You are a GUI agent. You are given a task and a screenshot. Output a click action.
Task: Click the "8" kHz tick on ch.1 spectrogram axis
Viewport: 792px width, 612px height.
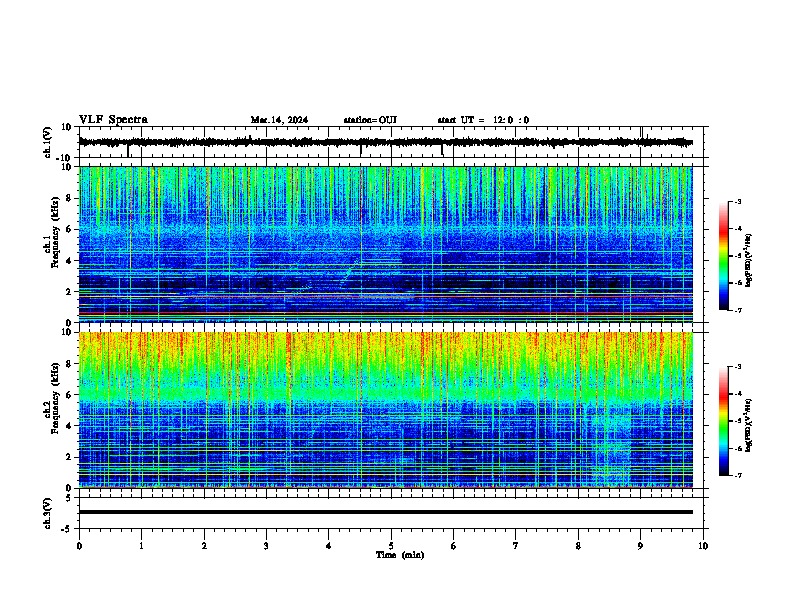point(69,198)
